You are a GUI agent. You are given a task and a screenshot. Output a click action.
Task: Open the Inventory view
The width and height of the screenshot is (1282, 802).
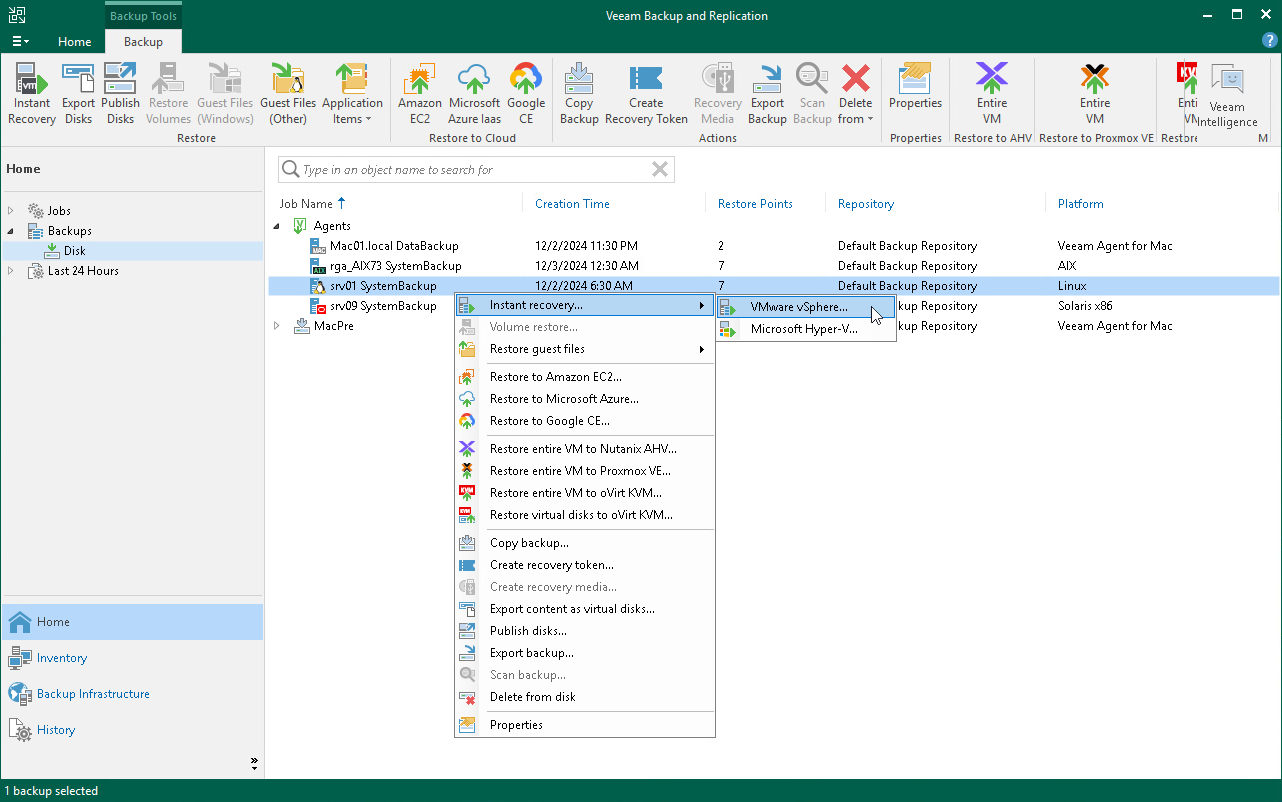click(x=132, y=658)
